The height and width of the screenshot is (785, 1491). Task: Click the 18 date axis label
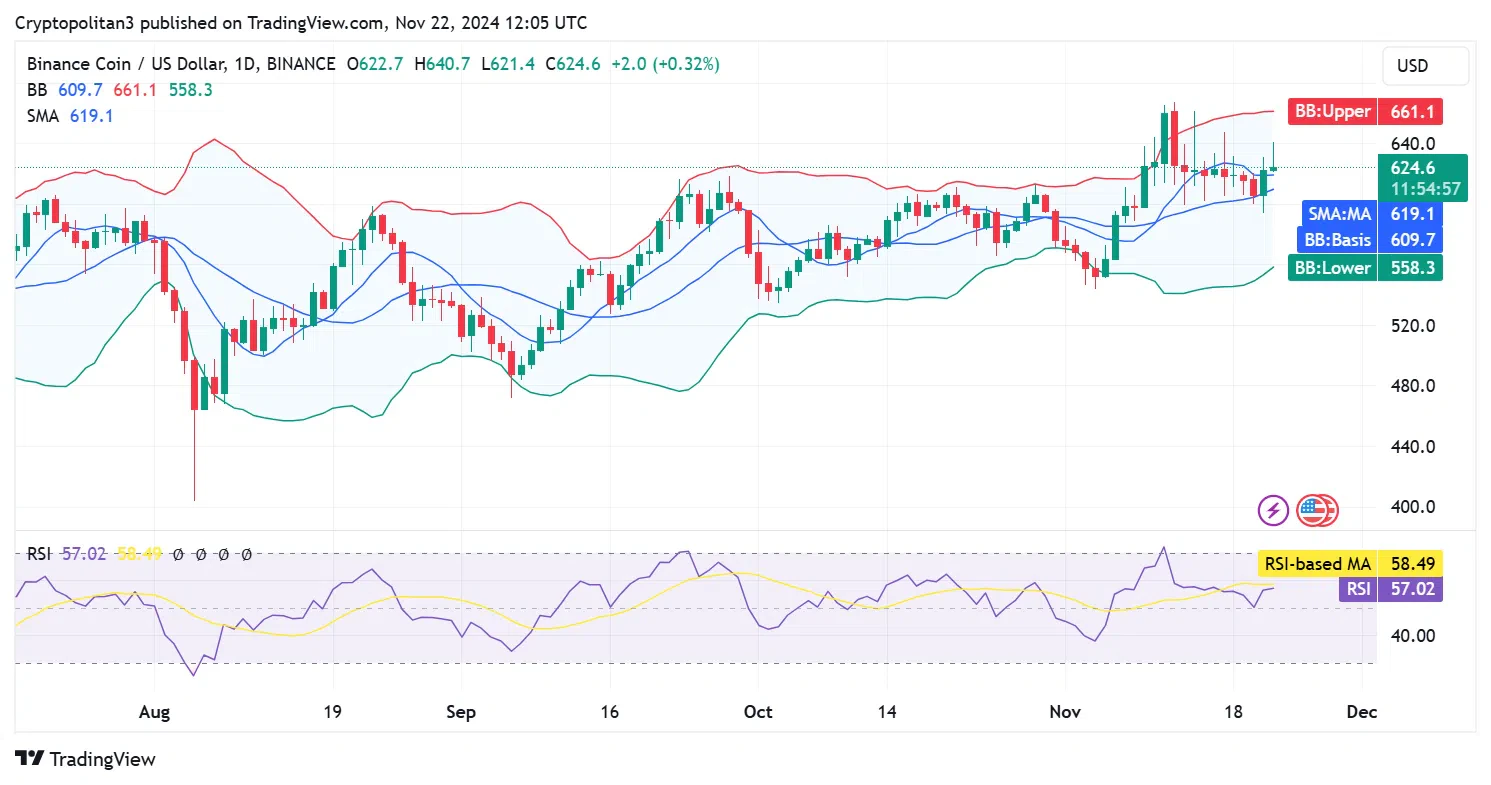coord(1234,712)
